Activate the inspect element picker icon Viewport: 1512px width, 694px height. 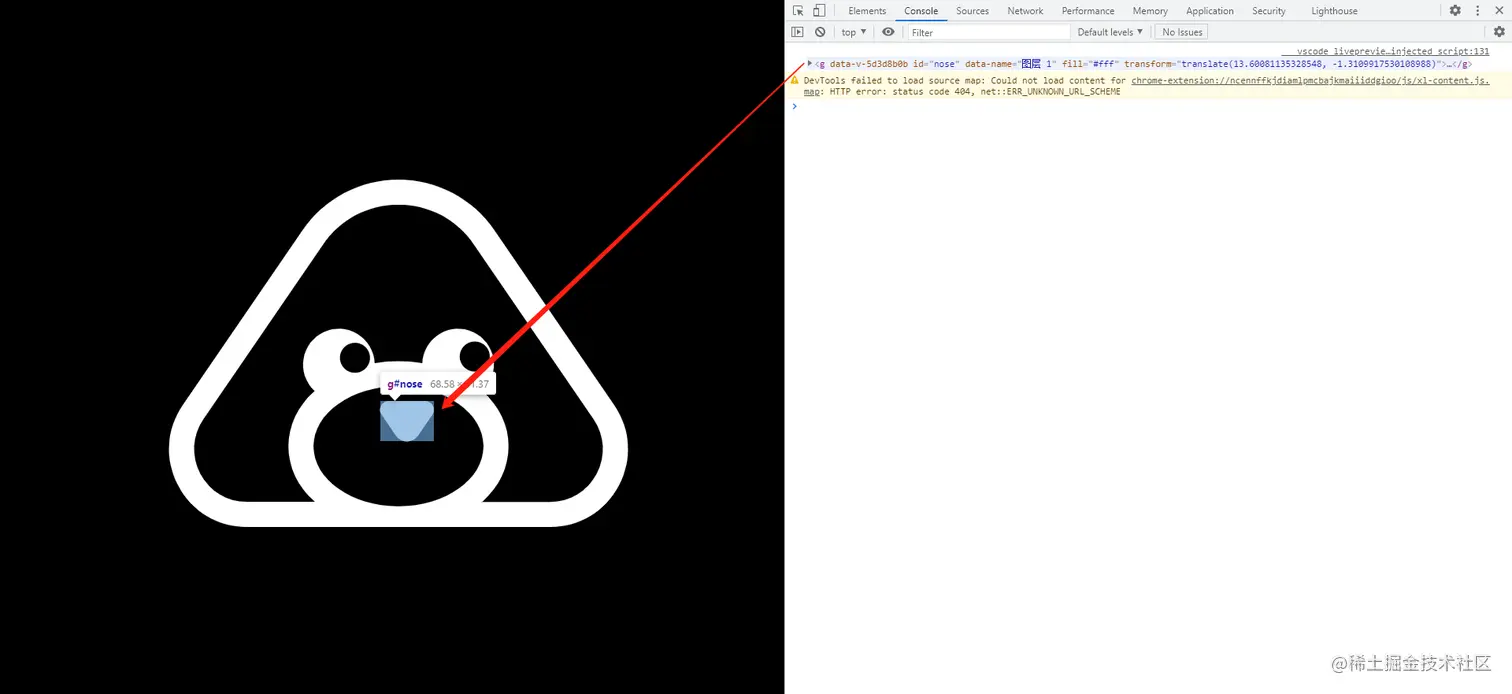tap(798, 11)
